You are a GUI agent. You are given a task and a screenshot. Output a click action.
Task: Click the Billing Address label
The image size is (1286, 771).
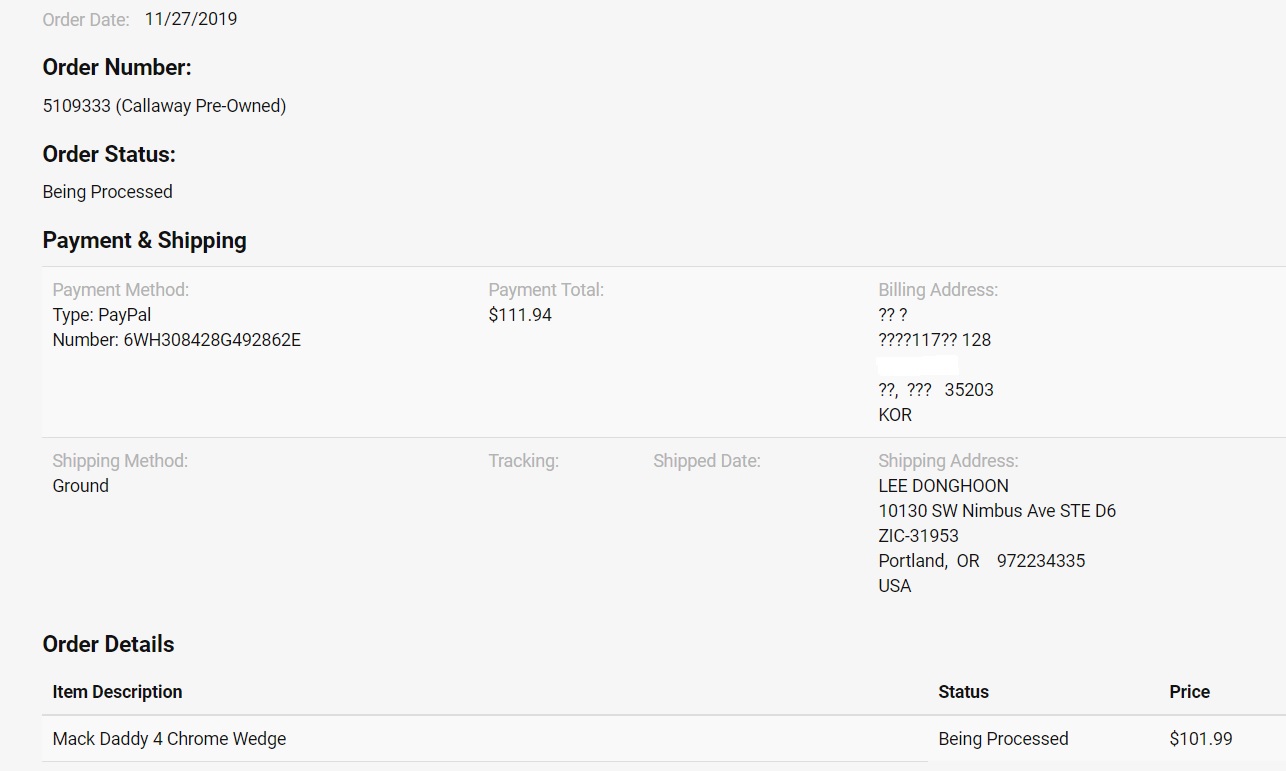tap(937, 290)
